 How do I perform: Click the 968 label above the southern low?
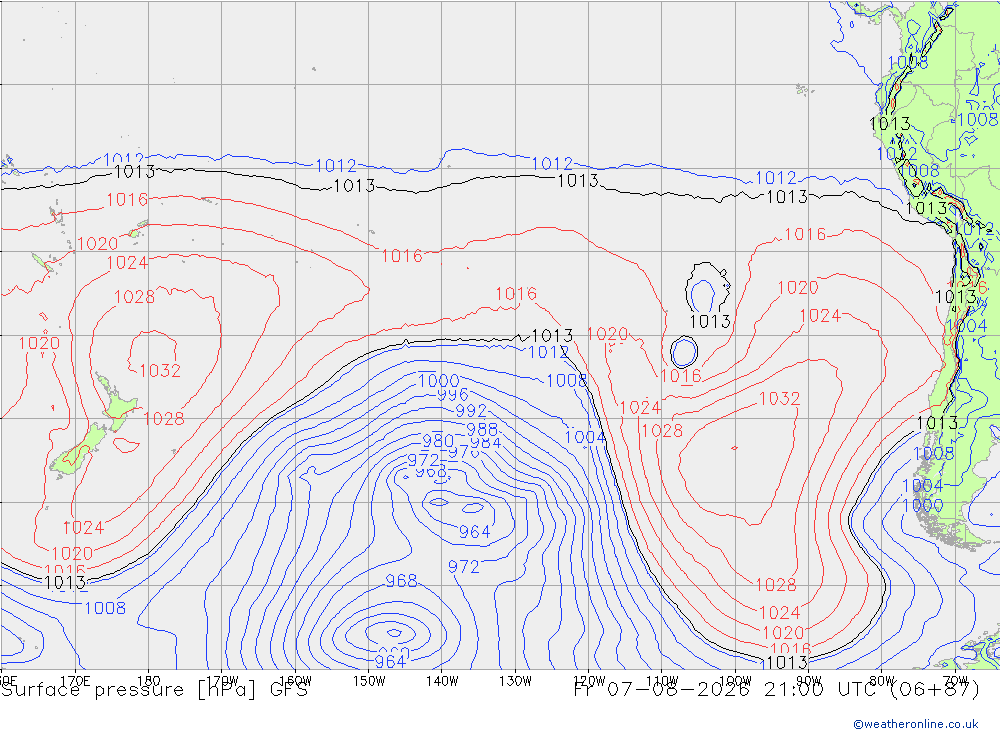(401, 581)
